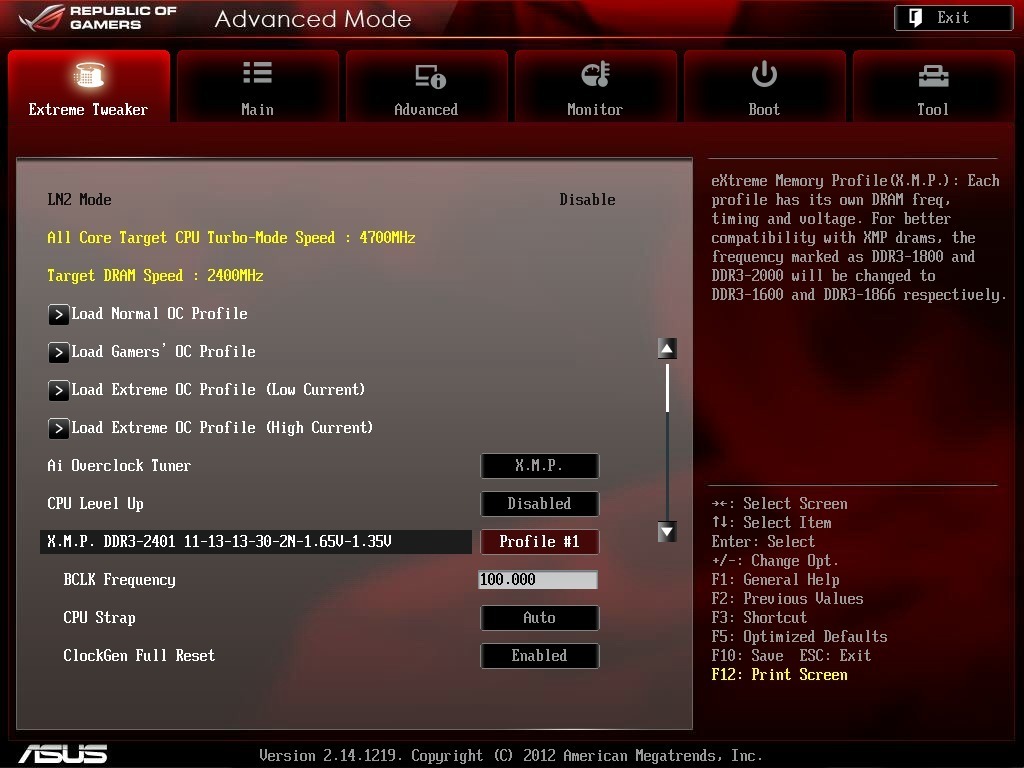The width and height of the screenshot is (1024, 768).
Task: Toggle ClockGen Full Reset Enabled setting
Action: coord(539,656)
